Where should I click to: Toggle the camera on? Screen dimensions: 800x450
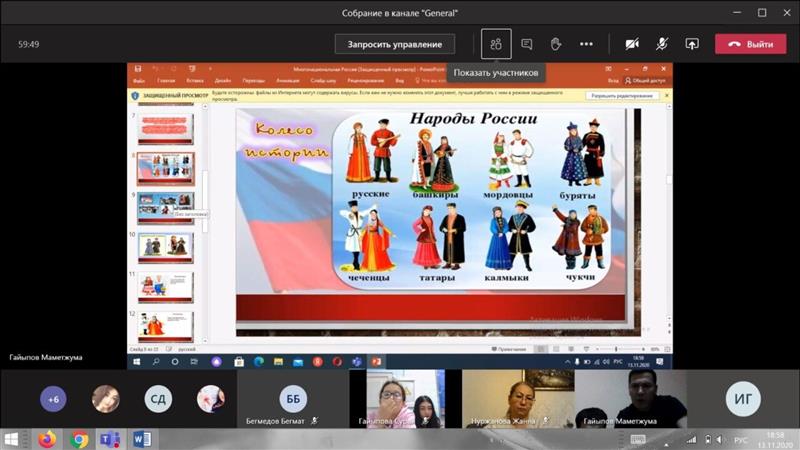coord(632,44)
